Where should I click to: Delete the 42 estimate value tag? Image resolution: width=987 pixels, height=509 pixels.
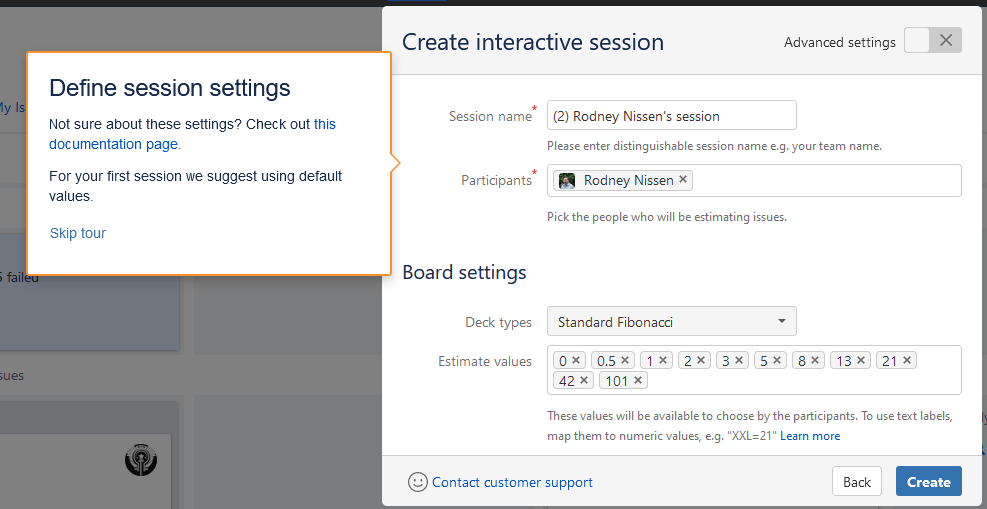(584, 381)
